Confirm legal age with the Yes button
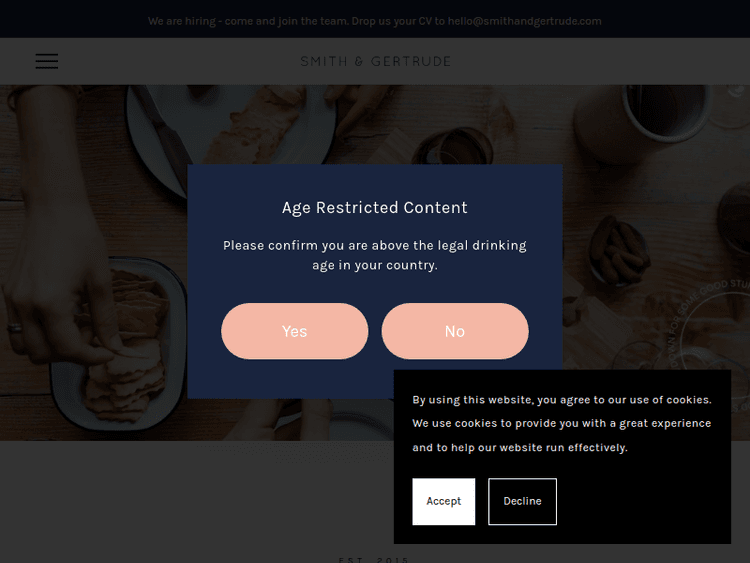The width and height of the screenshot is (750, 563). click(x=294, y=331)
